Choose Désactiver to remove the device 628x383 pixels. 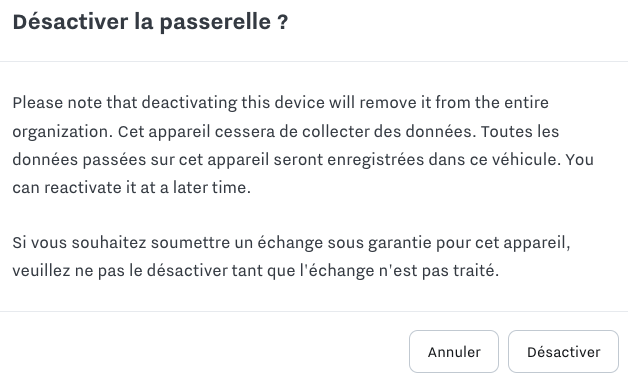564,352
